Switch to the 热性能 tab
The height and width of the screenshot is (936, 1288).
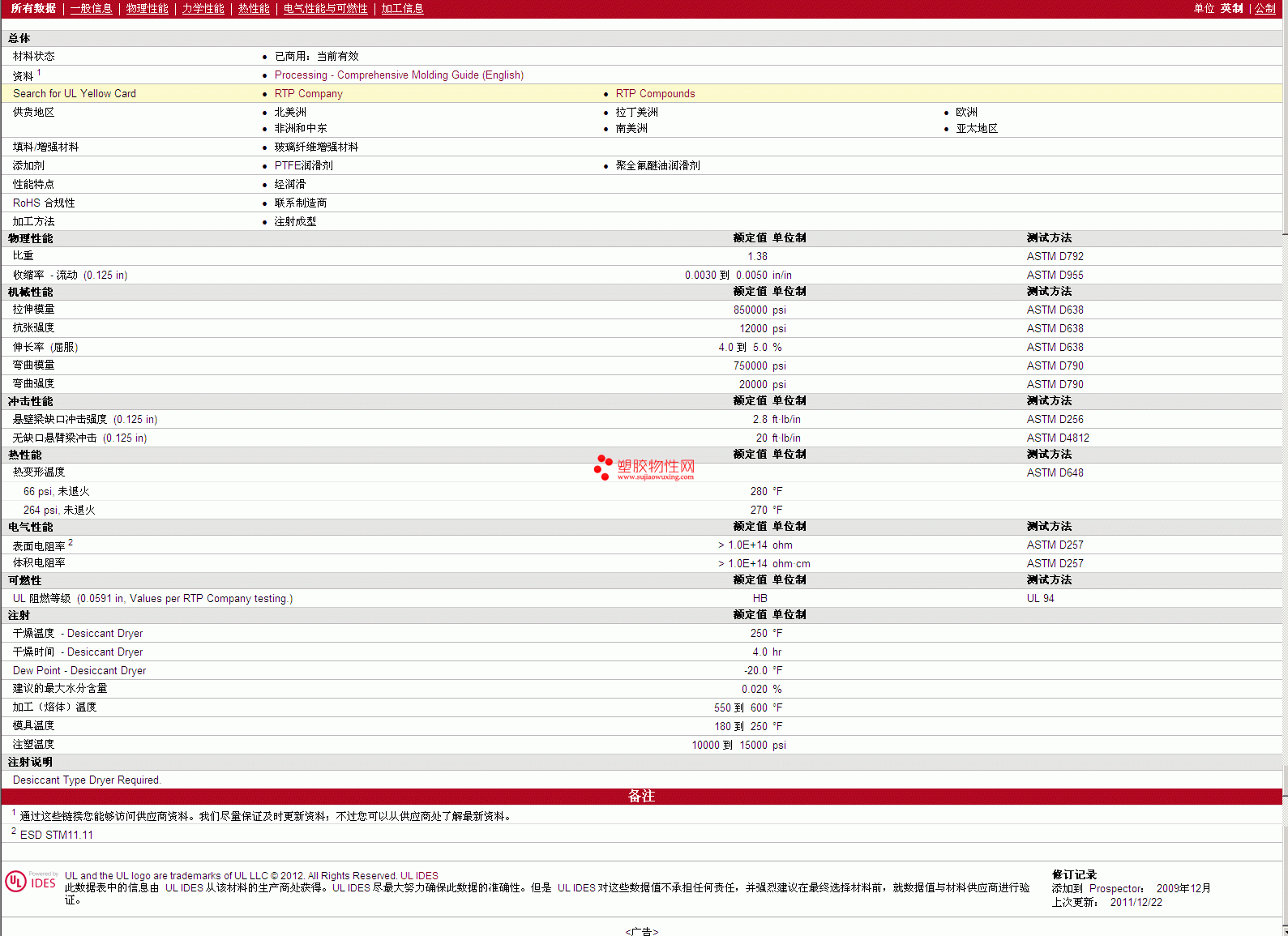pyautogui.click(x=254, y=8)
